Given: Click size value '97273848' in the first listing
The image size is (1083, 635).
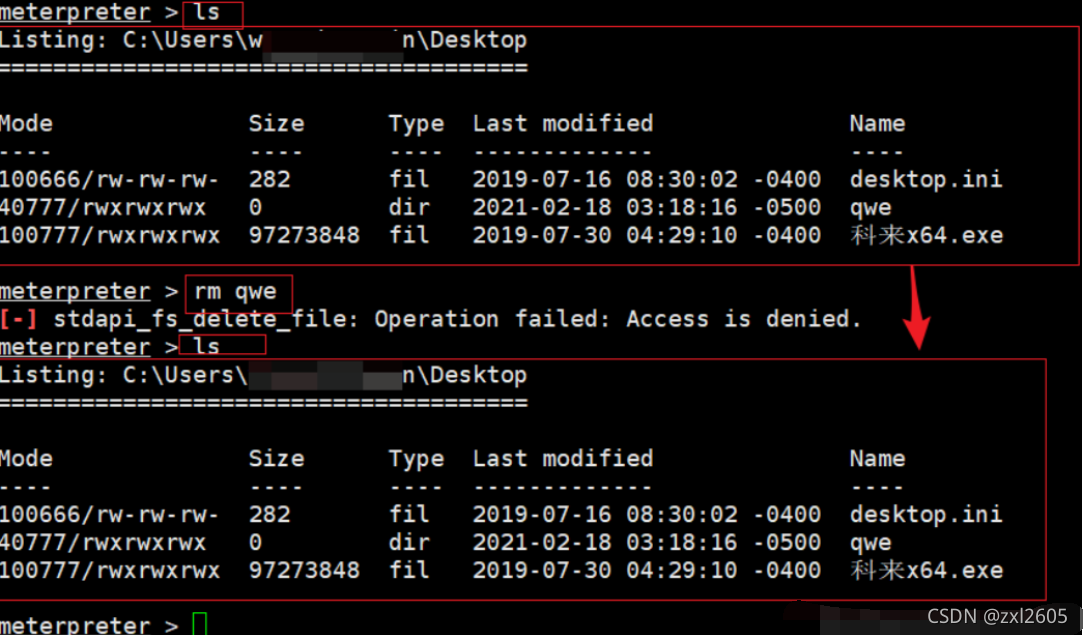Looking at the screenshot, I should click(x=304, y=236).
